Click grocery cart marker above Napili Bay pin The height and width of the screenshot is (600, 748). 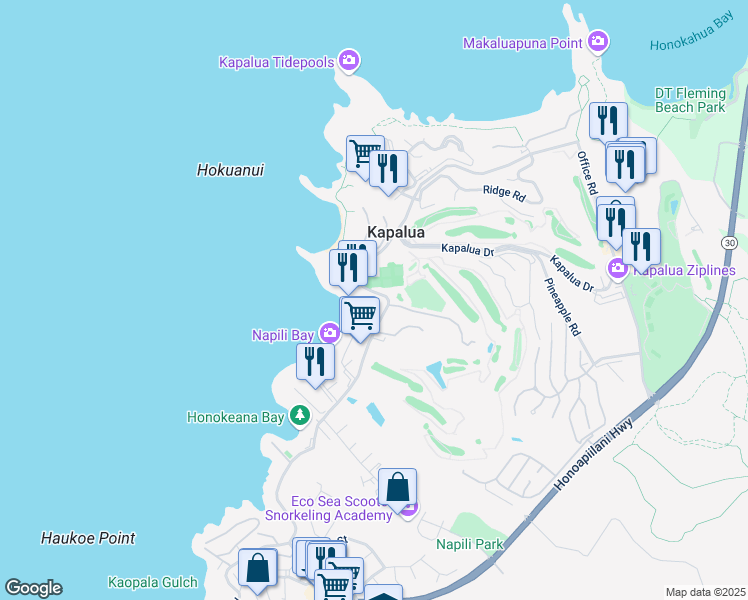pos(361,316)
